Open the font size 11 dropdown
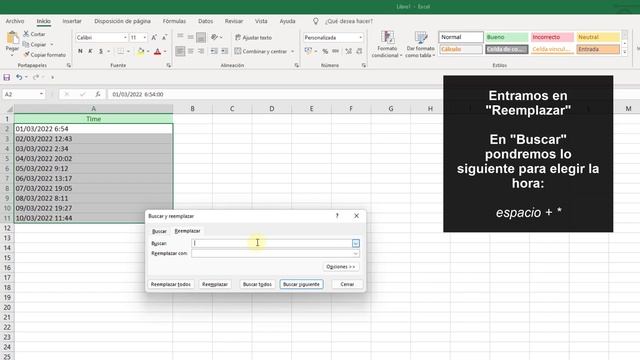Screen dimensions: 640x360 coord(144,38)
